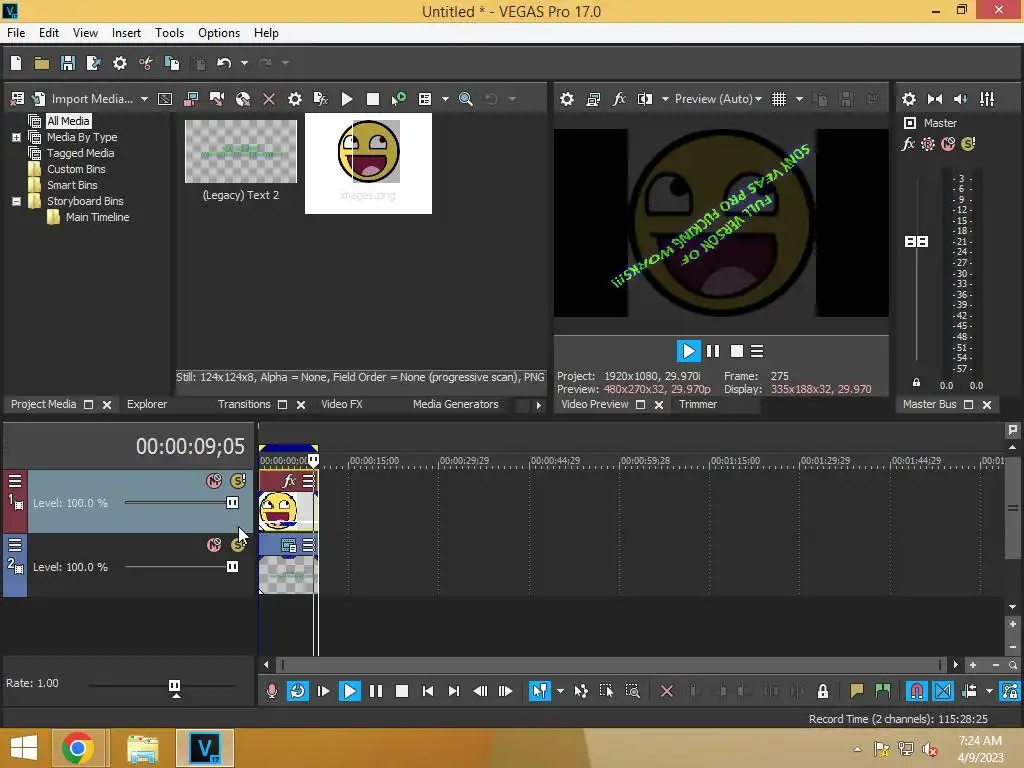
Task: Save the project with floppy icon
Action: [x=67, y=63]
